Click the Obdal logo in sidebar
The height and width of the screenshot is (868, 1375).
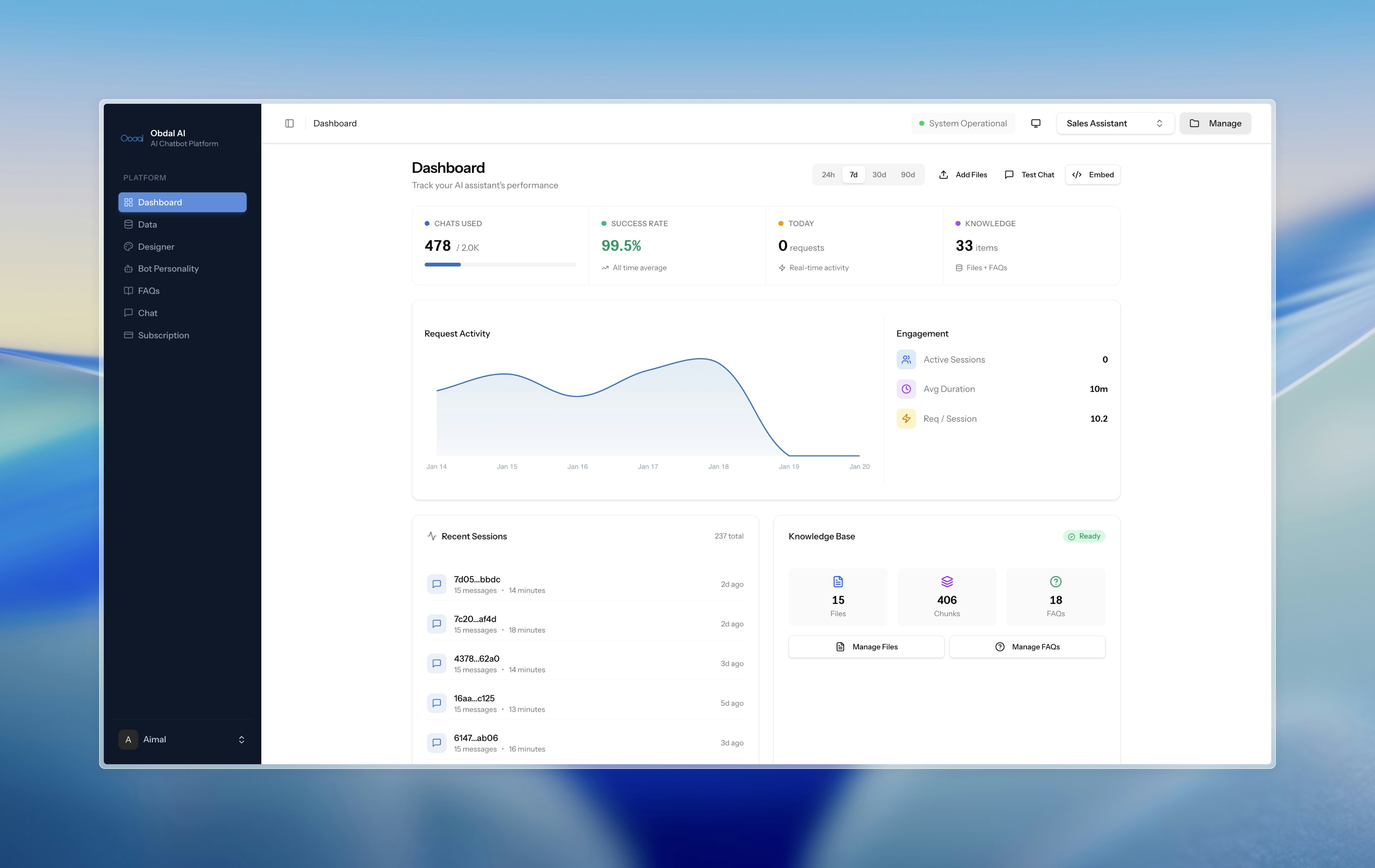[132, 138]
